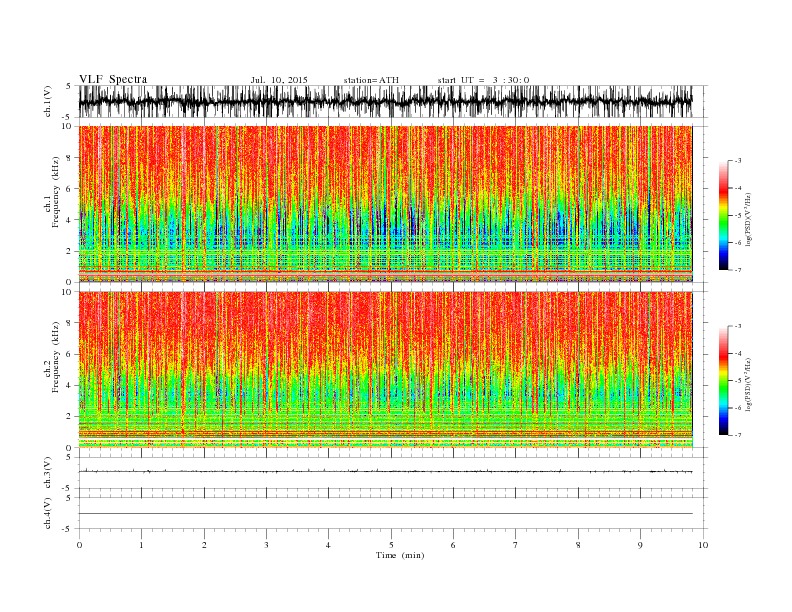The image size is (792, 612).
Task: Click the ch.3 voltage trace
Action: 386,472
